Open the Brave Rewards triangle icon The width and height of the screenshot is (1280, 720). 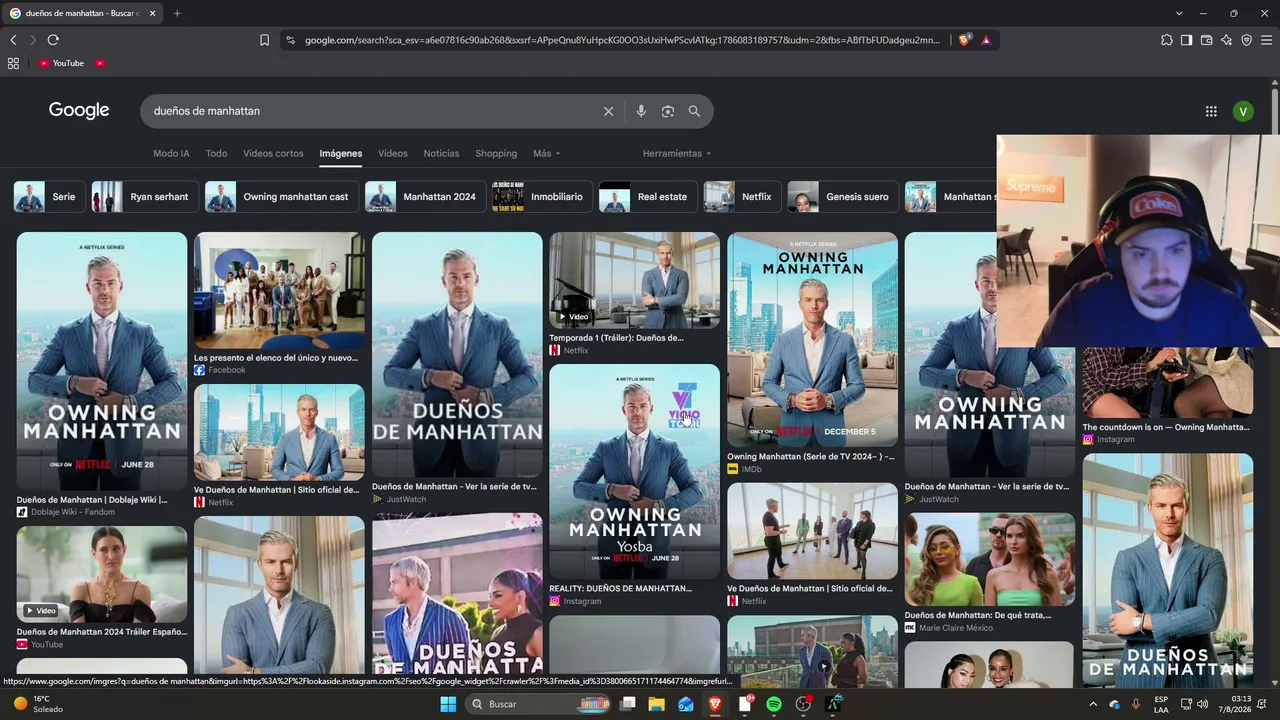(x=986, y=40)
